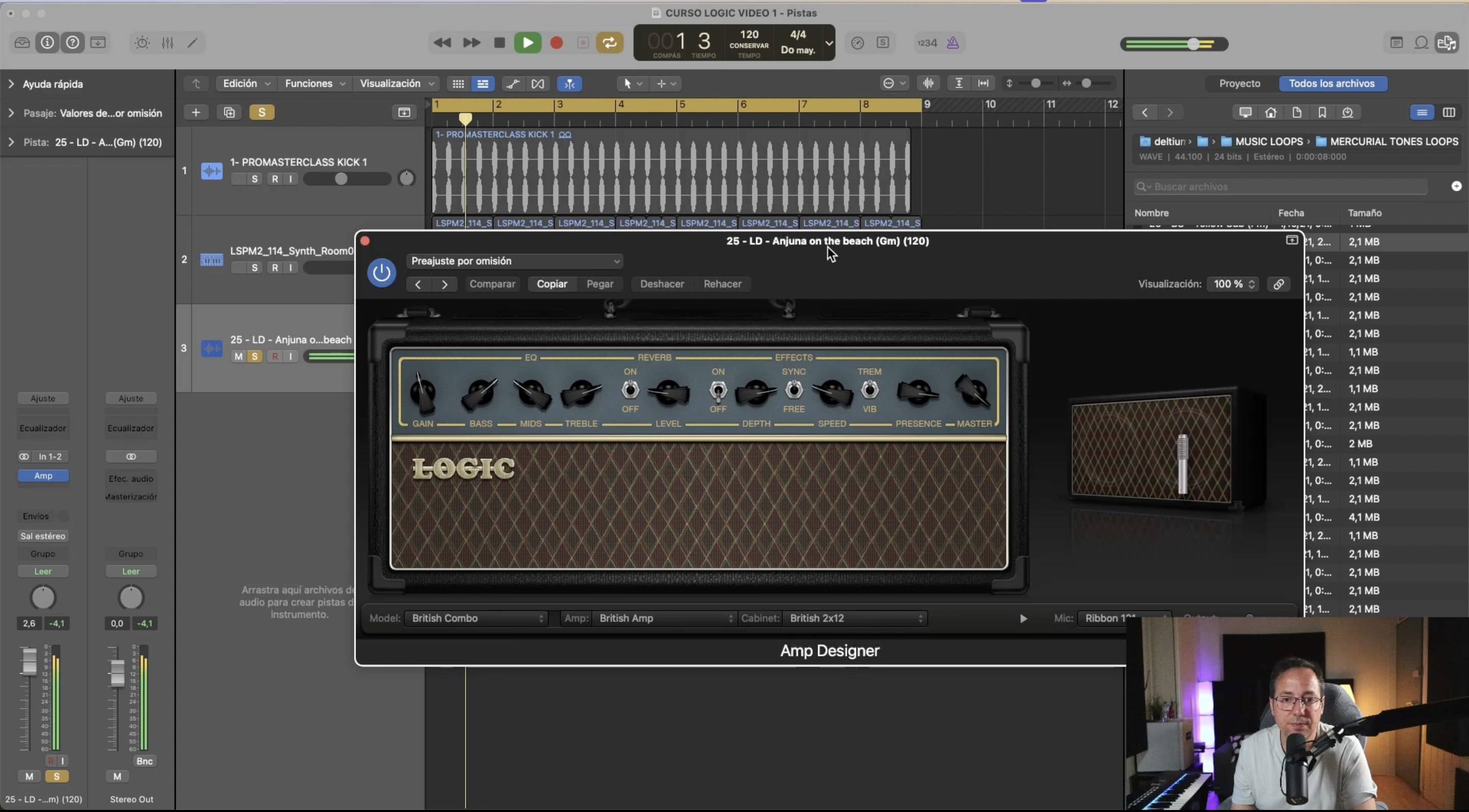Image resolution: width=1469 pixels, height=812 pixels.
Task: Open the Quick Help question mark button
Action: pyautogui.click(x=72, y=43)
